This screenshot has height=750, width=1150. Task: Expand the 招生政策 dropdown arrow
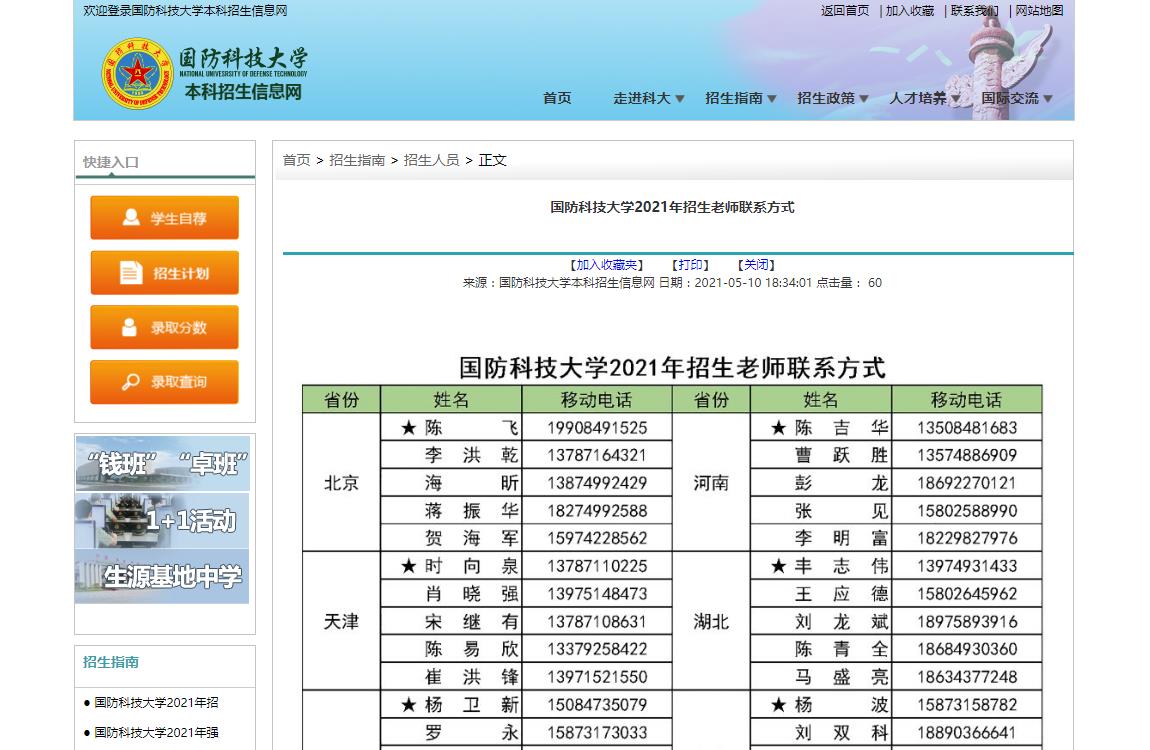click(x=864, y=99)
